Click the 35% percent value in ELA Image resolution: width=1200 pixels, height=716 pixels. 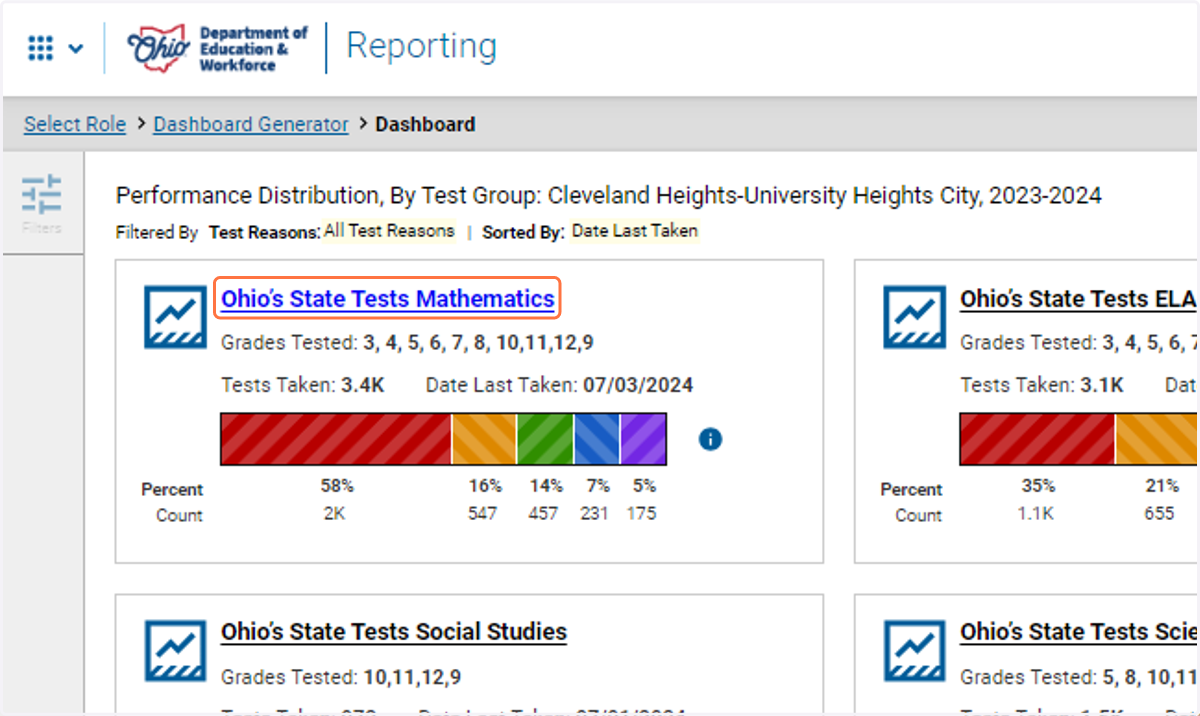click(x=1038, y=486)
